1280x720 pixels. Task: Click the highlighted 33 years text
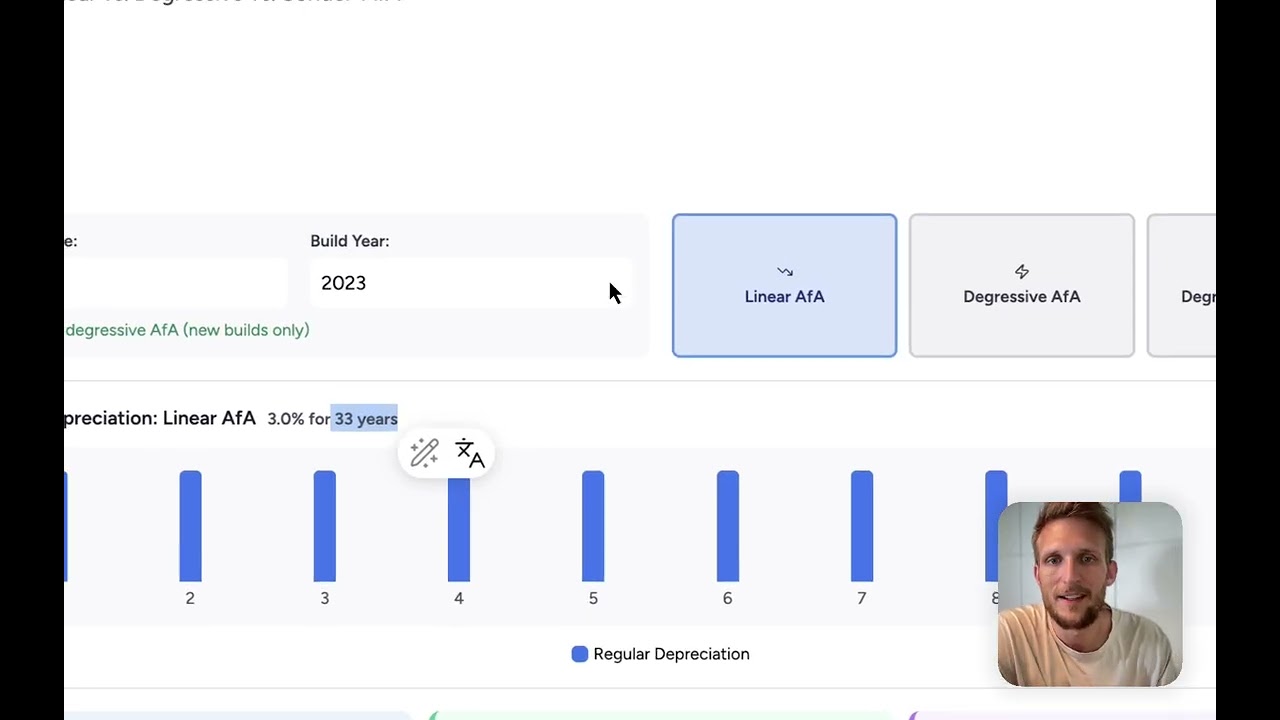366,419
